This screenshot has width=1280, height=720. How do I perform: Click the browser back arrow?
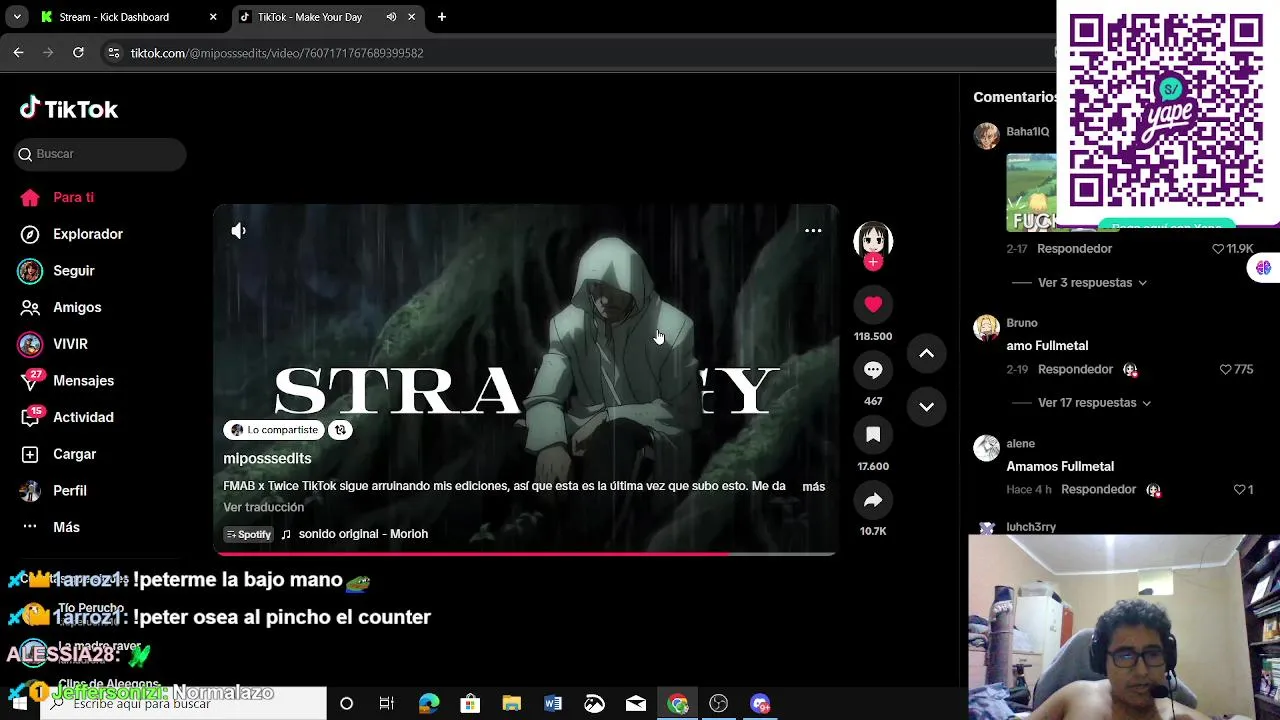point(18,53)
